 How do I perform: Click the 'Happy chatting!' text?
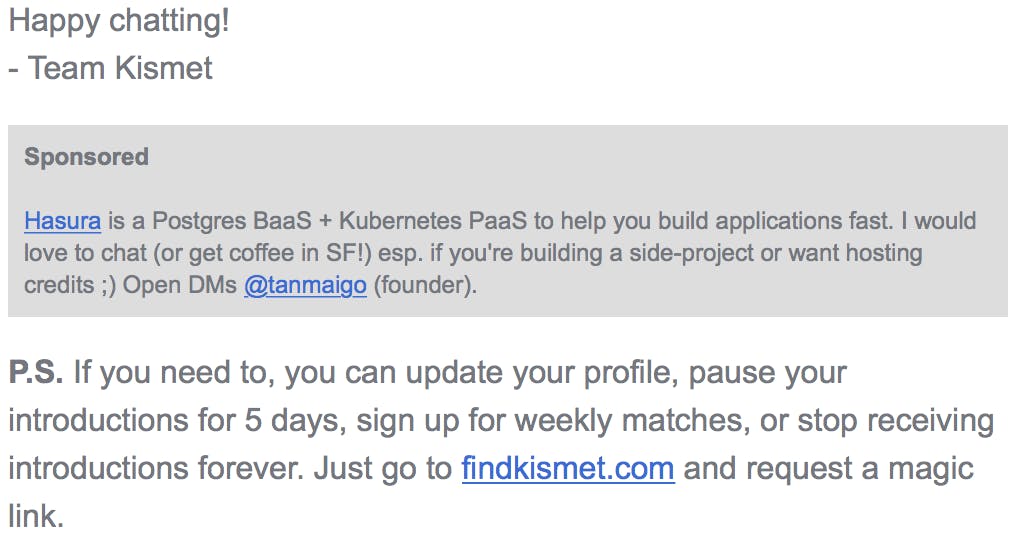click(x=119, y=21)
